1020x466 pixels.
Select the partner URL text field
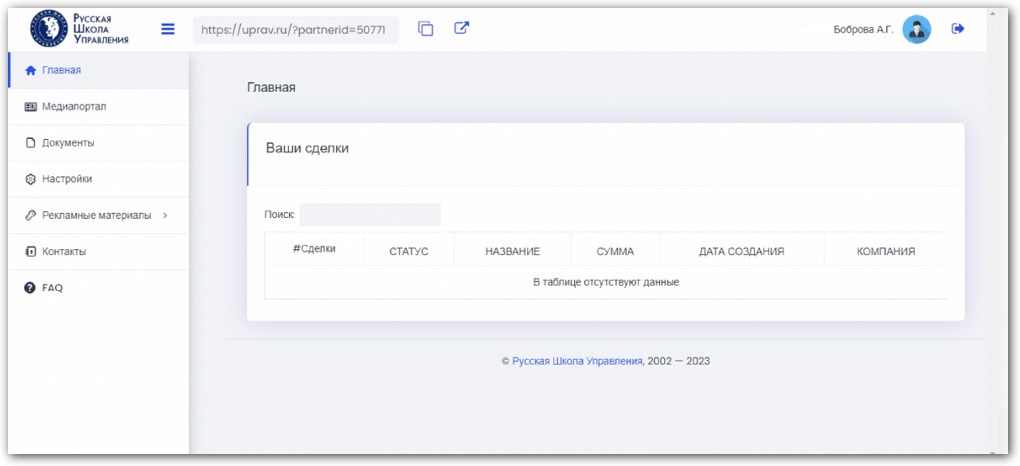[x=295, y=30]
